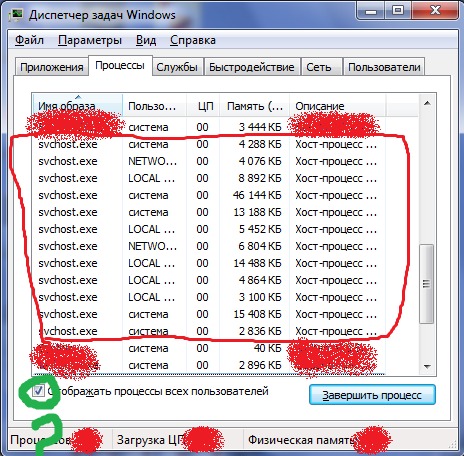
Task: Select svchost.exe row using 14 488 КБ
Action: tap(209, 263)
